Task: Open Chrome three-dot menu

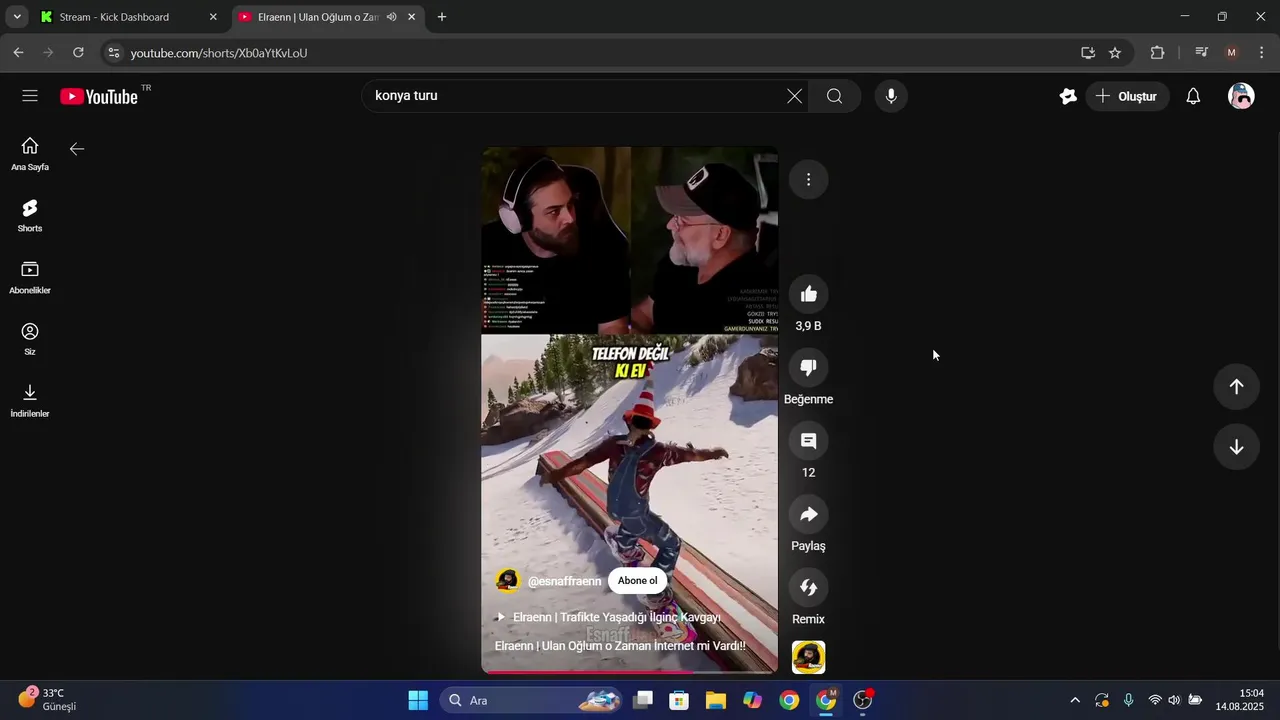Action: point(1260,53)
